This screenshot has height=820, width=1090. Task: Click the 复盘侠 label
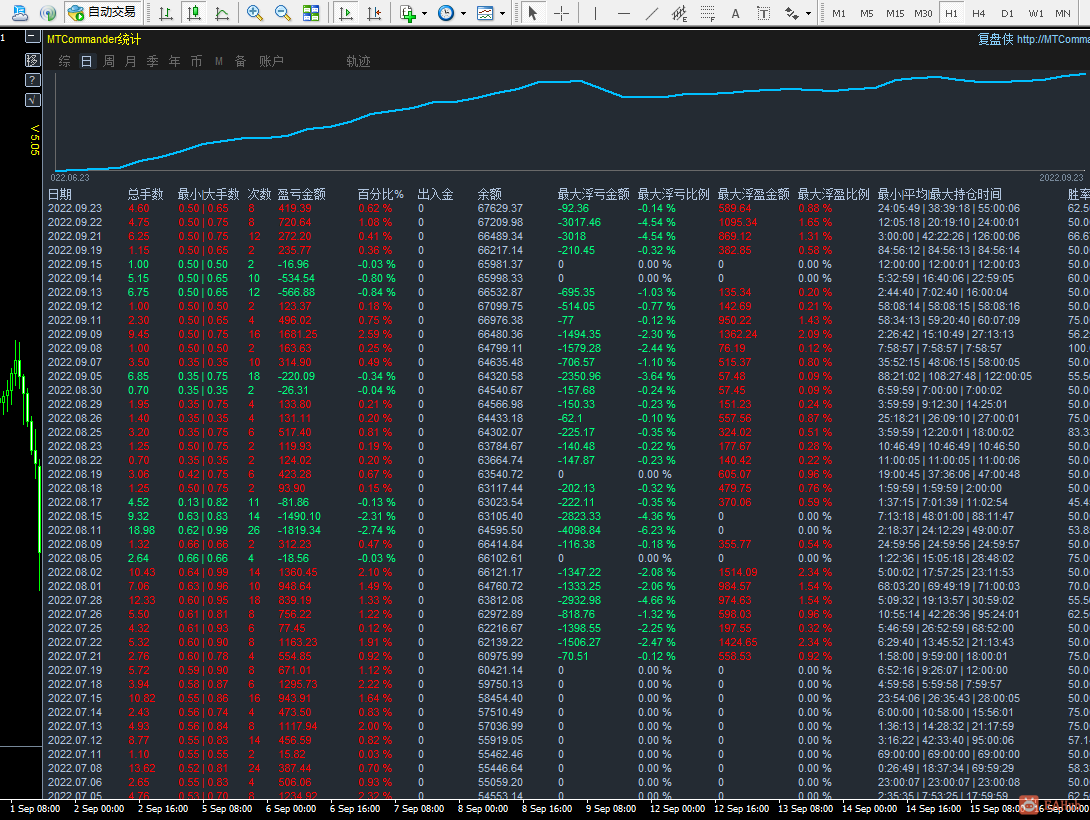pos(995,40)
